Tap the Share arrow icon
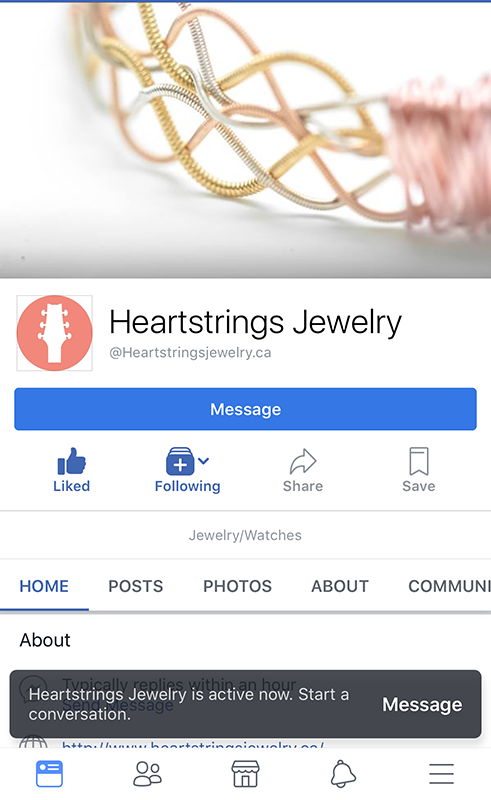This screenshot has width=491, height=800. tap(303, 462)
